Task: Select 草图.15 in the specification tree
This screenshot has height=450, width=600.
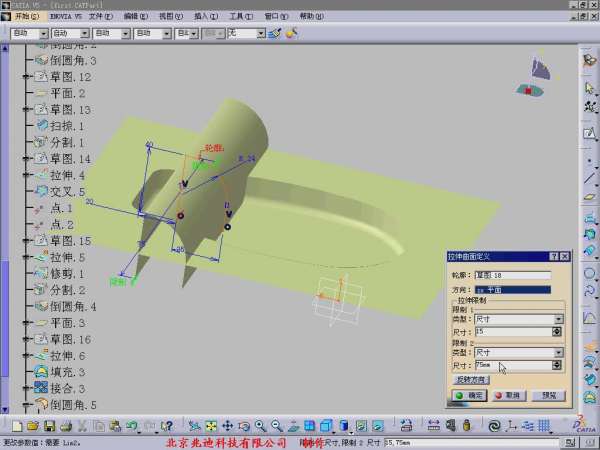Action: click(x=70, y=241)
